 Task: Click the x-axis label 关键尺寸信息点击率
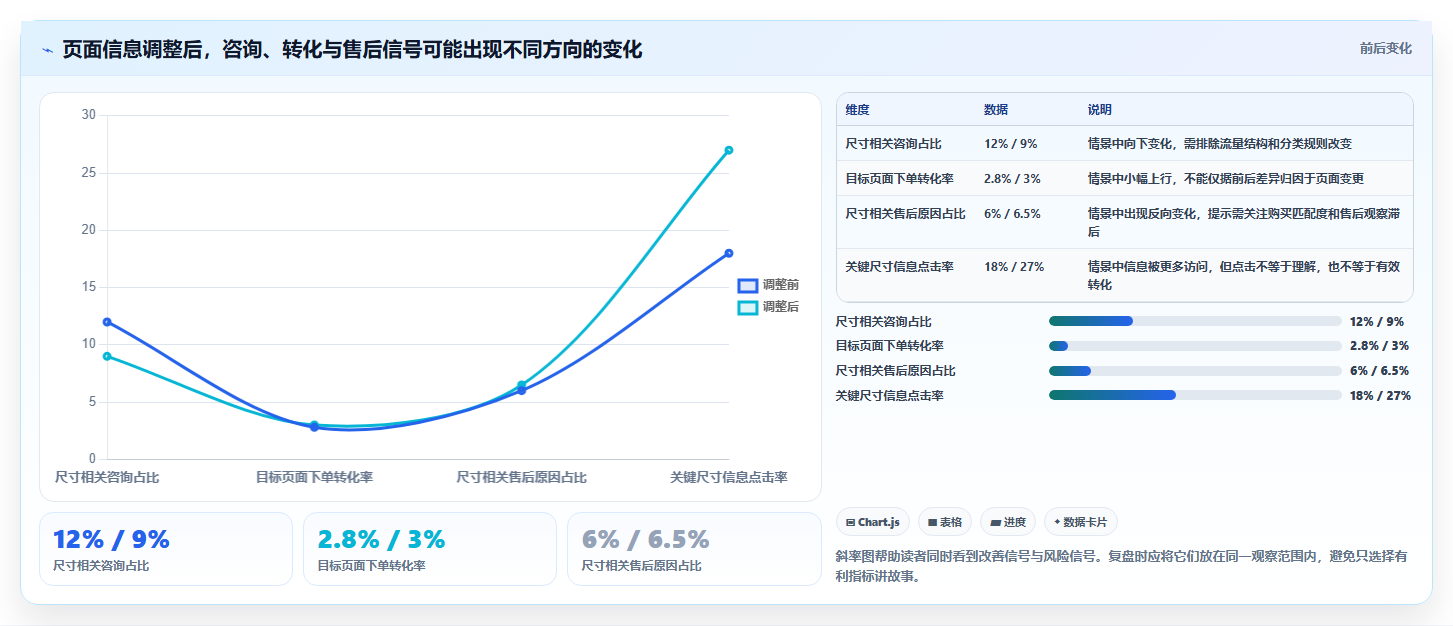tap(729, 478)
